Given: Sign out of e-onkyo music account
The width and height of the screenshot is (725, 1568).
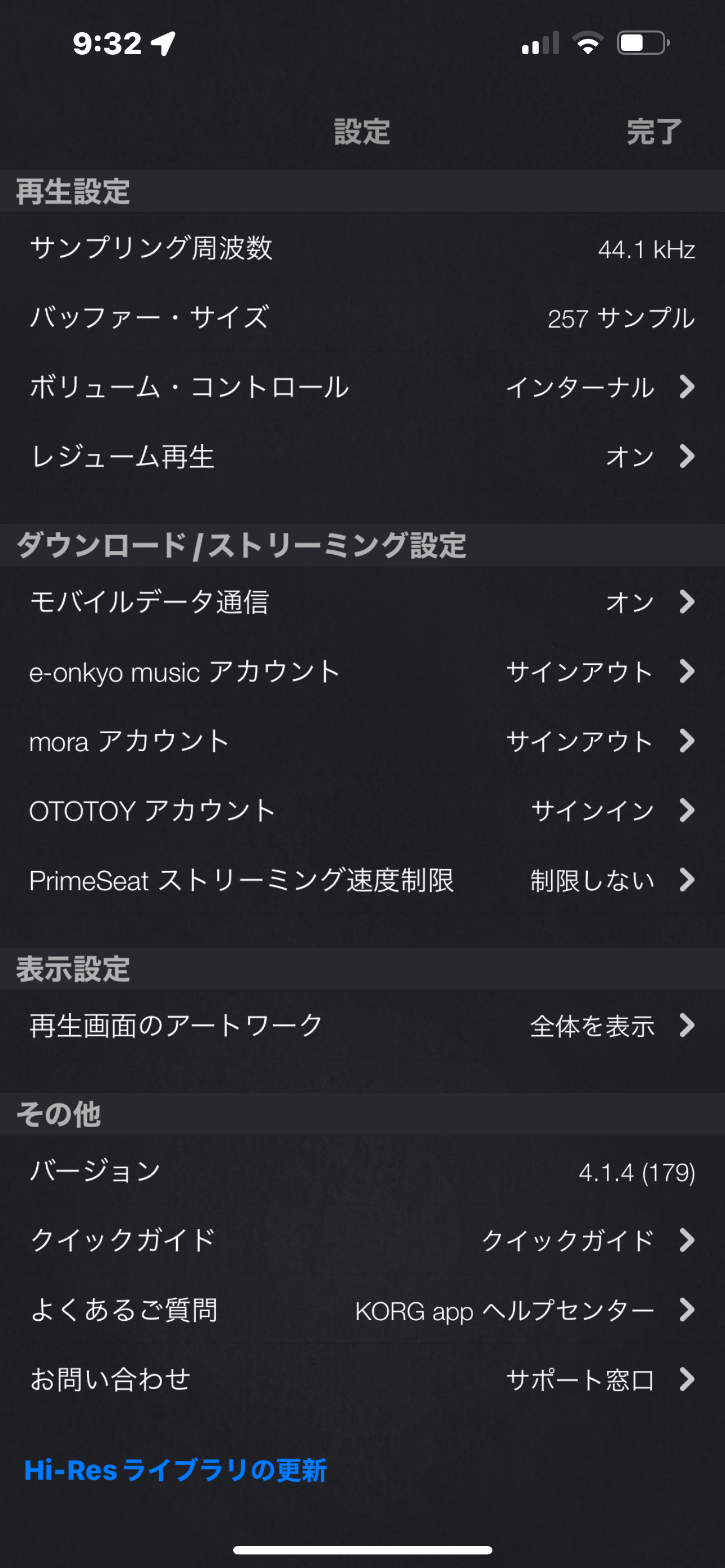Looking at the screenshot, I should tap(579, 671).
